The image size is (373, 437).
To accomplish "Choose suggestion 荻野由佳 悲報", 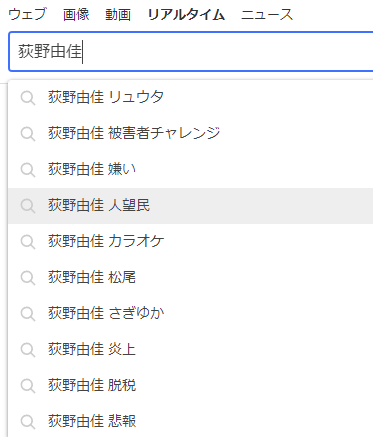I will (191, 421).
